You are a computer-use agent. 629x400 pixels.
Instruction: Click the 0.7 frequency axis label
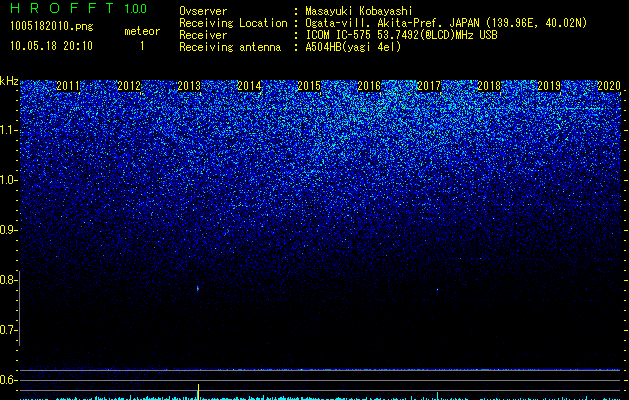point(8,330)
